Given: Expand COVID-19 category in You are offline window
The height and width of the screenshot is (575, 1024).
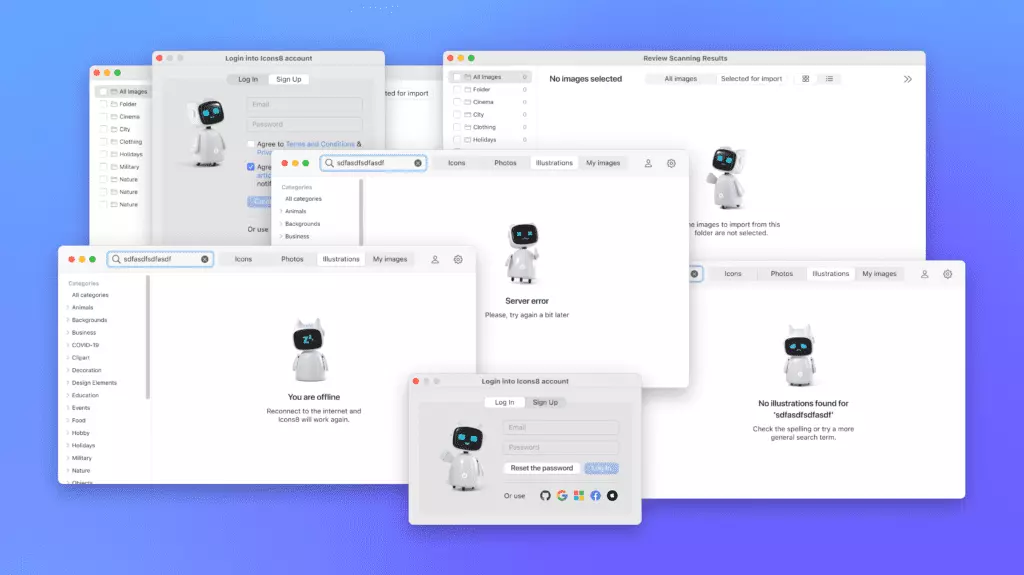Looking at the screenshot, I should tap(68, 345).
